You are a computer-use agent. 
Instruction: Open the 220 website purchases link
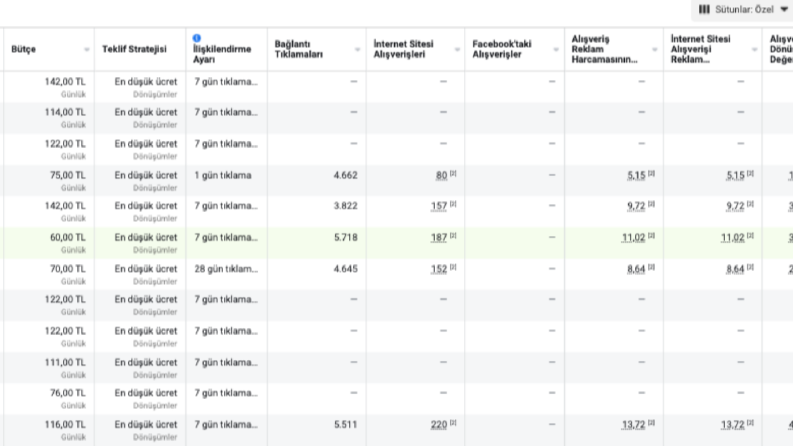[x=439, y=425]
